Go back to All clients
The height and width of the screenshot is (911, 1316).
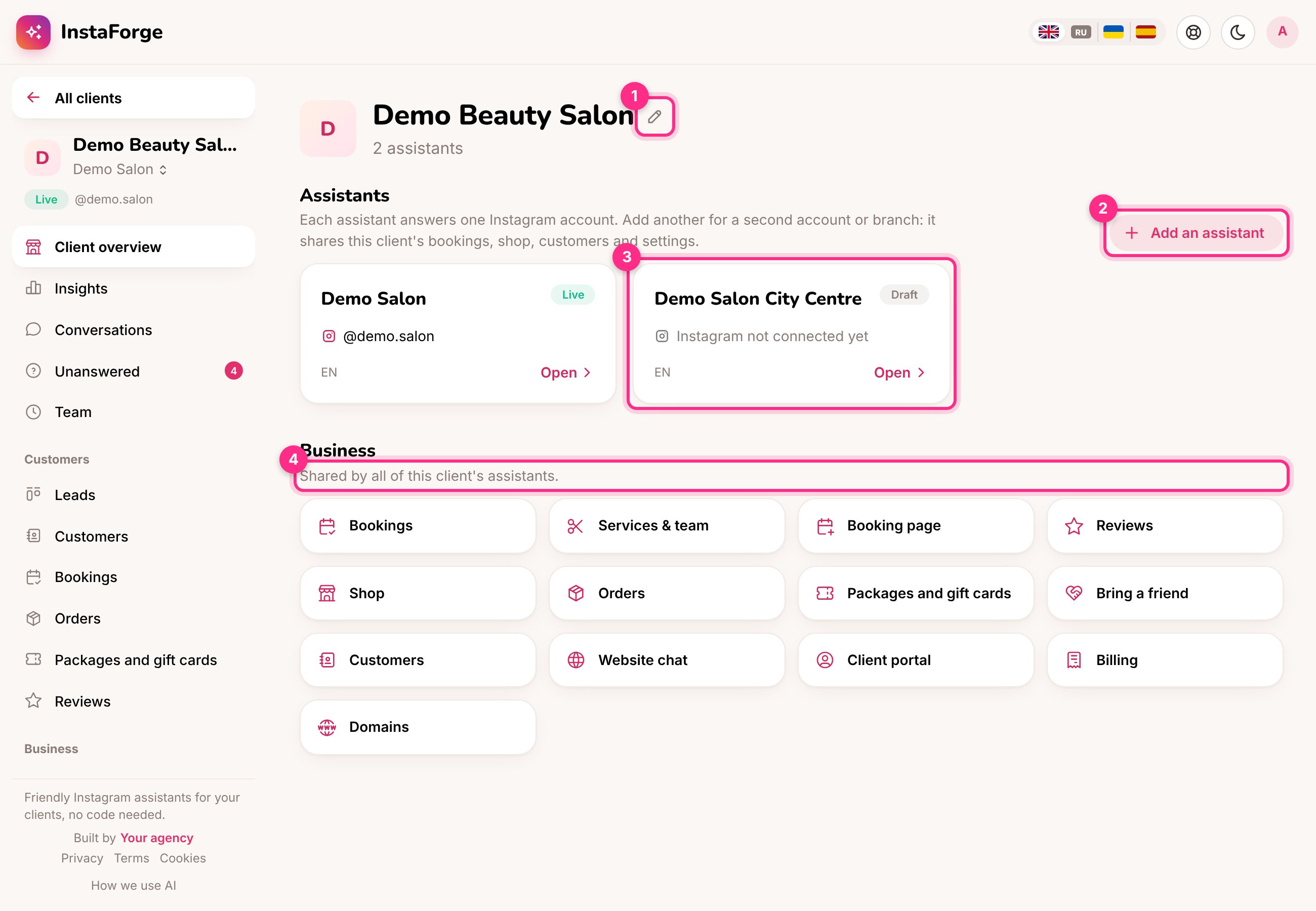(x=134, y=98)
